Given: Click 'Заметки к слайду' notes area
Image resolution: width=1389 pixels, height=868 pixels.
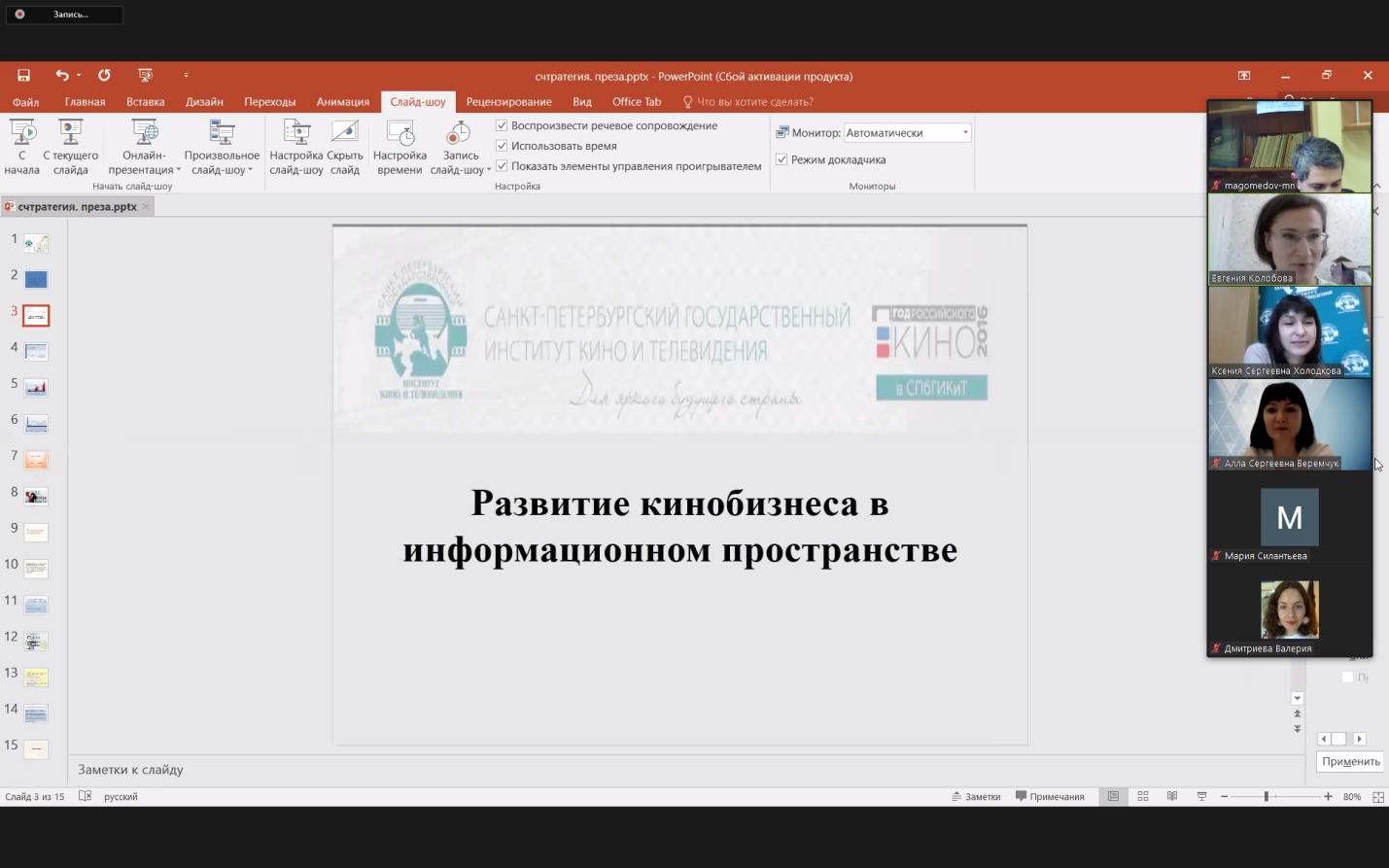Looking at the screenshot, I should (x=685, y=770).
